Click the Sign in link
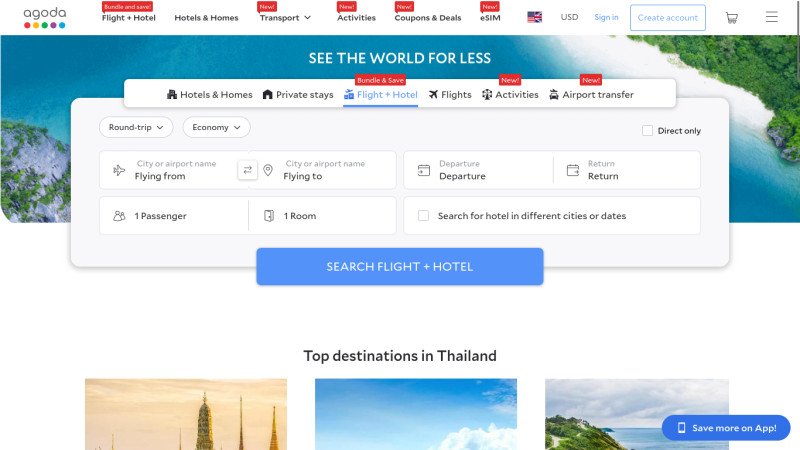 tap(606, 17)
